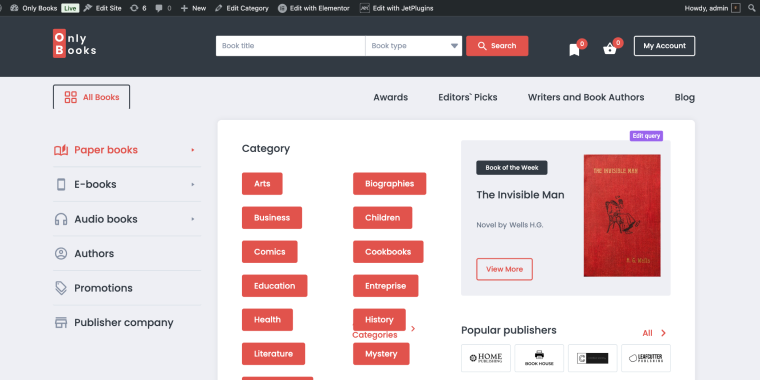The height and width of the screenshot is (380, 760).
Task: Click the Arts category button
Action: pos(262,184)
